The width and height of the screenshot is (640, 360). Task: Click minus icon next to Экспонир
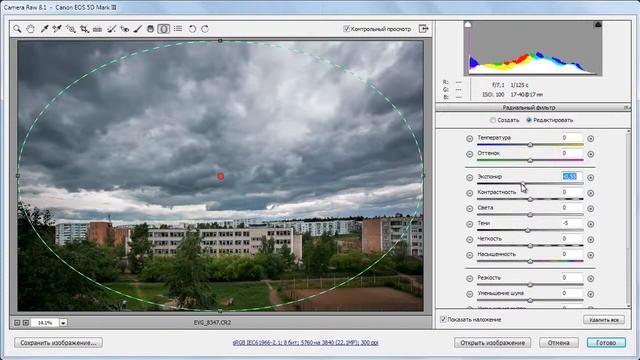pos(469,178)
